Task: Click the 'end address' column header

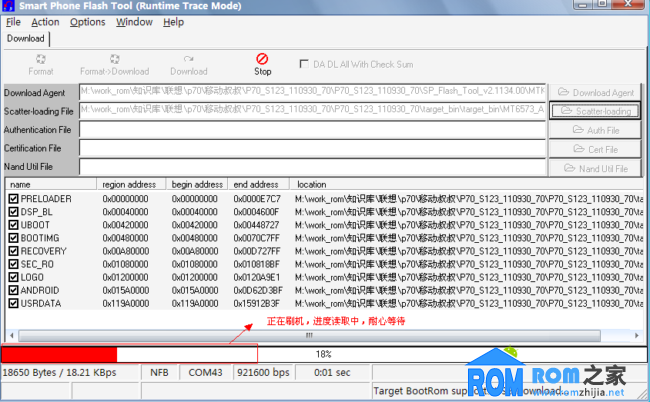Action: click(x=259, y=184)
